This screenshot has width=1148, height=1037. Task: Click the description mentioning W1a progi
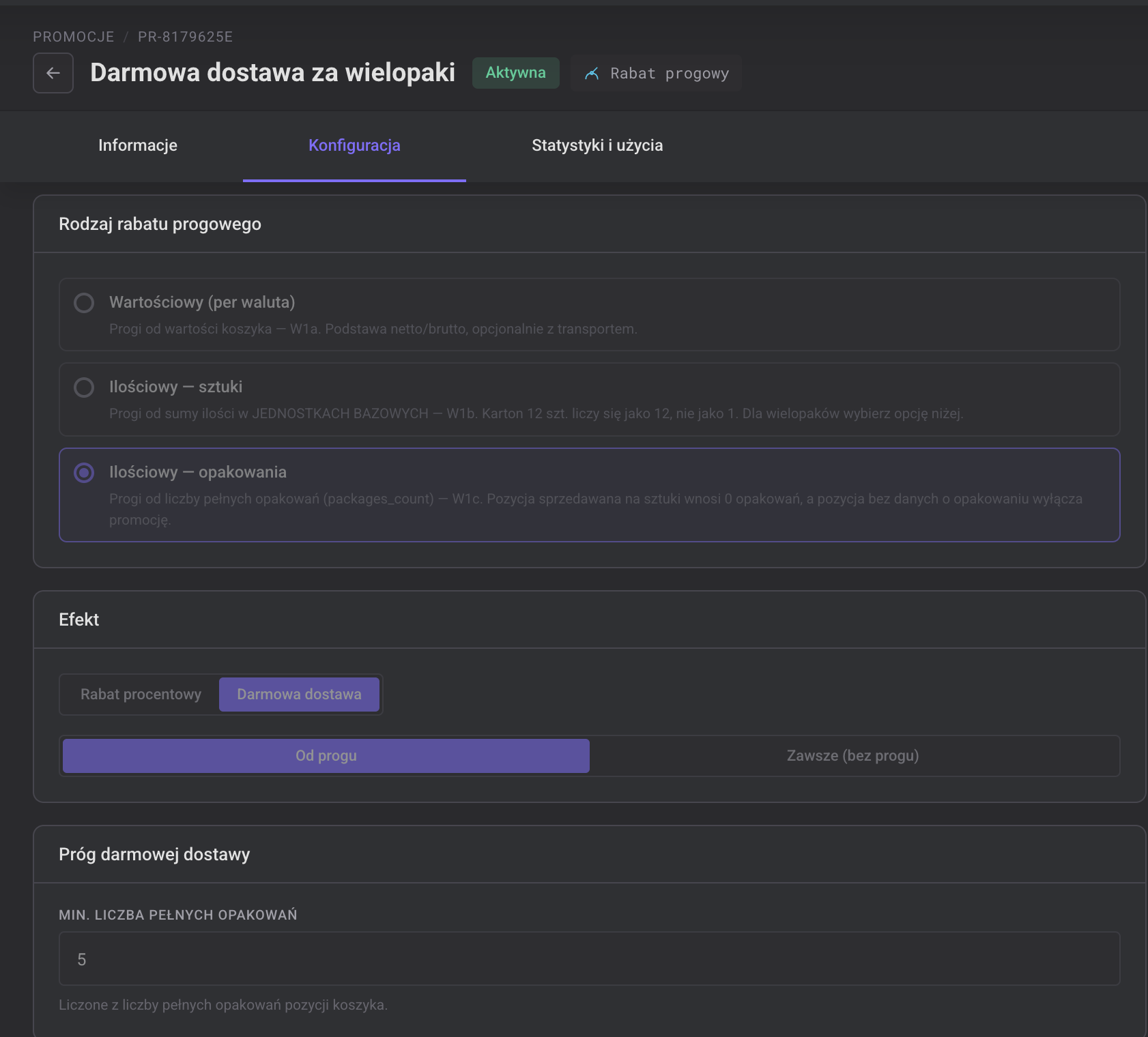(373, 329)
